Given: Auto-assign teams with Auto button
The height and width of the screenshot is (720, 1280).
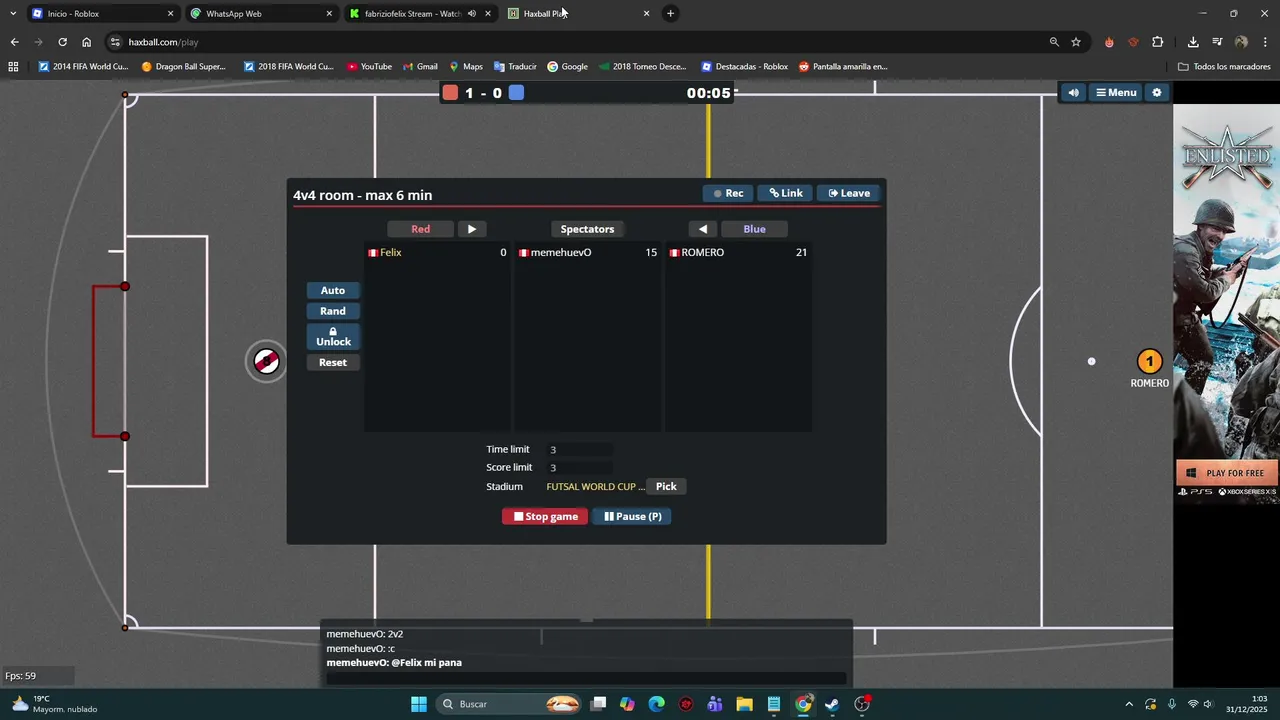Looking at the screenshot, I should coord(333,290).
